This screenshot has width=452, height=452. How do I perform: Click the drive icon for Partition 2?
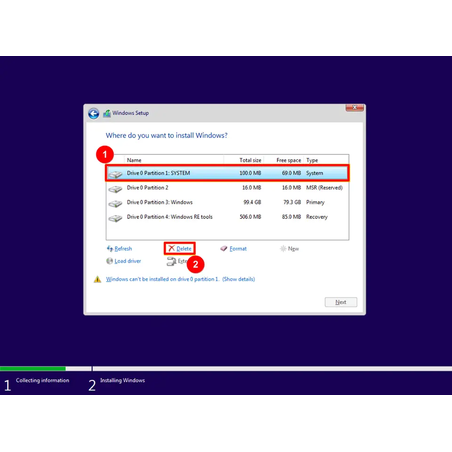(x=115, y=189)
